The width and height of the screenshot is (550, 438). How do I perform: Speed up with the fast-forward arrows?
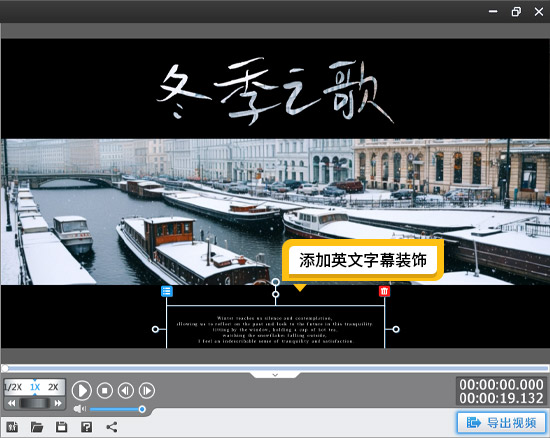(58, 403)
